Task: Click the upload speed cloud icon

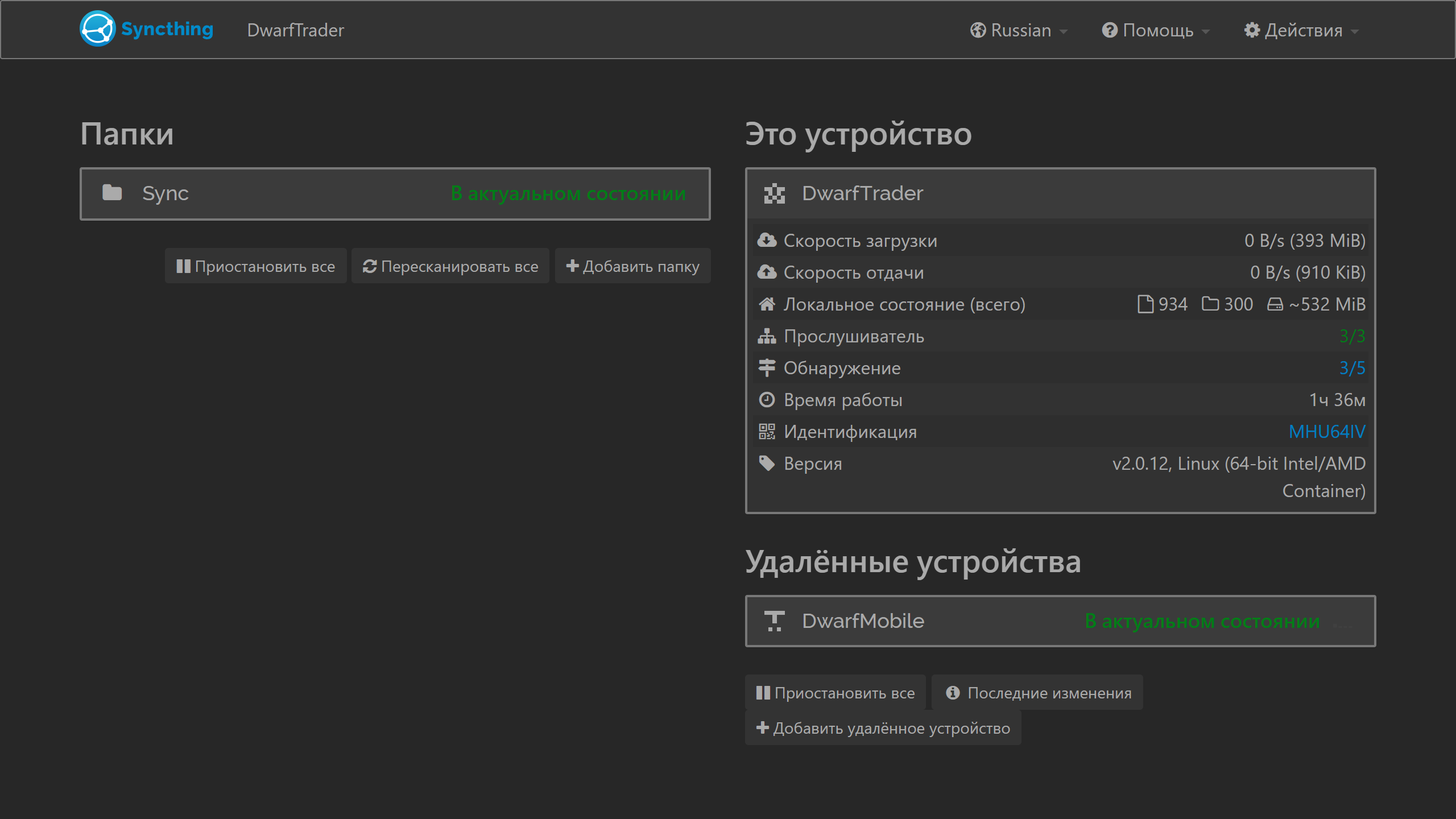Action: [x=768, y=272]
